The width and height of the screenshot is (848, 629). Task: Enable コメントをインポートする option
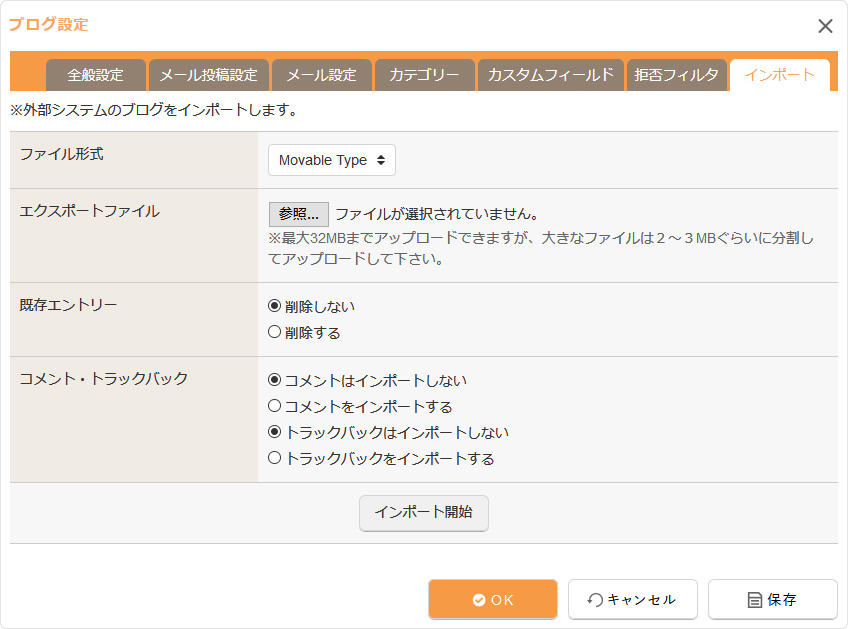click(x=275, y=407)
